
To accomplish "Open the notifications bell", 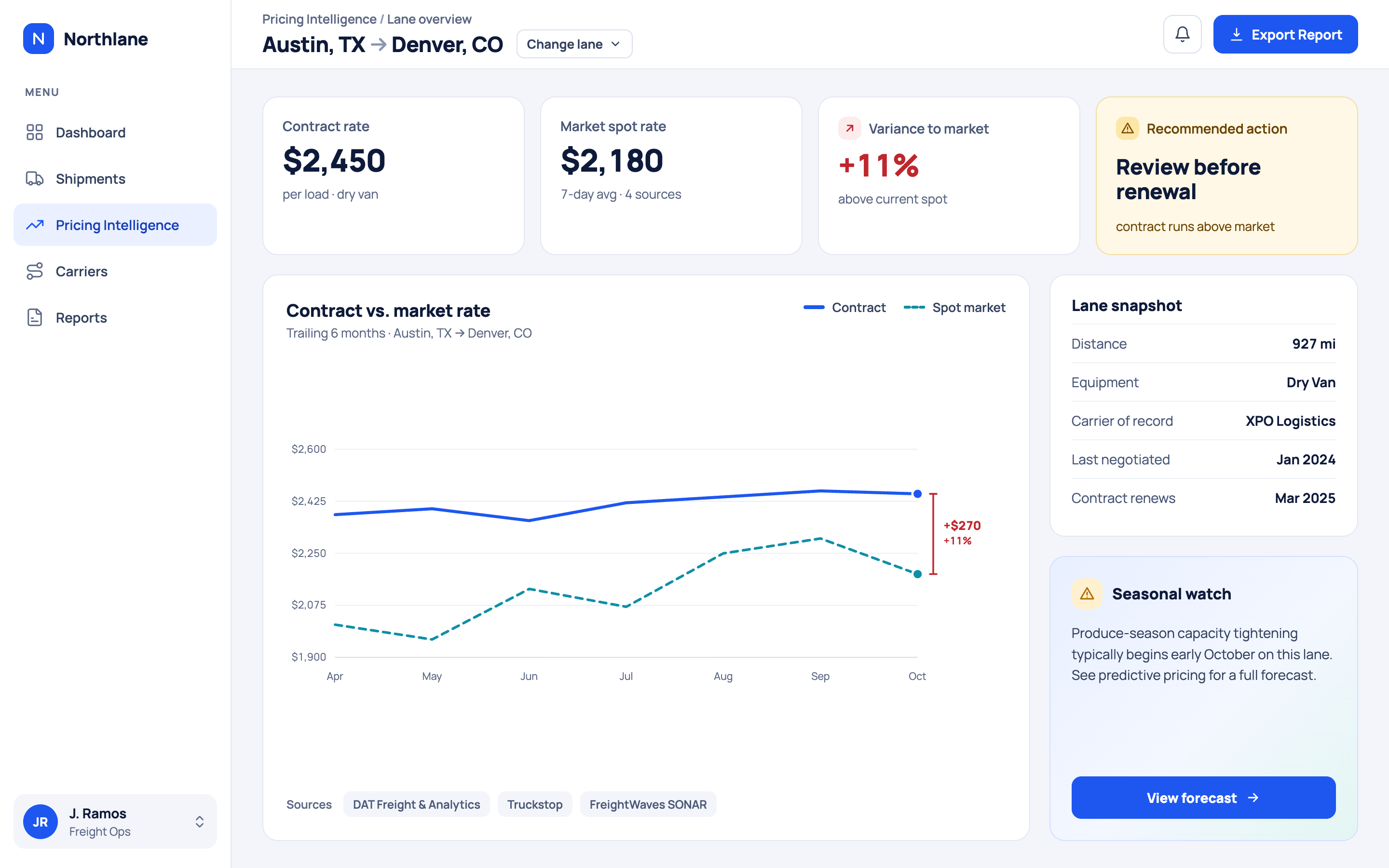I will tap(1183, 34).
